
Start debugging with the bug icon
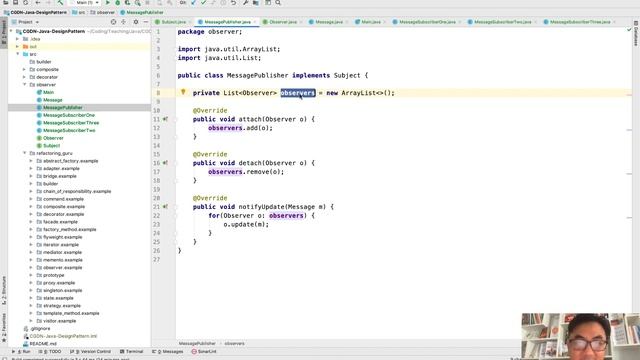tap(118, 3)
